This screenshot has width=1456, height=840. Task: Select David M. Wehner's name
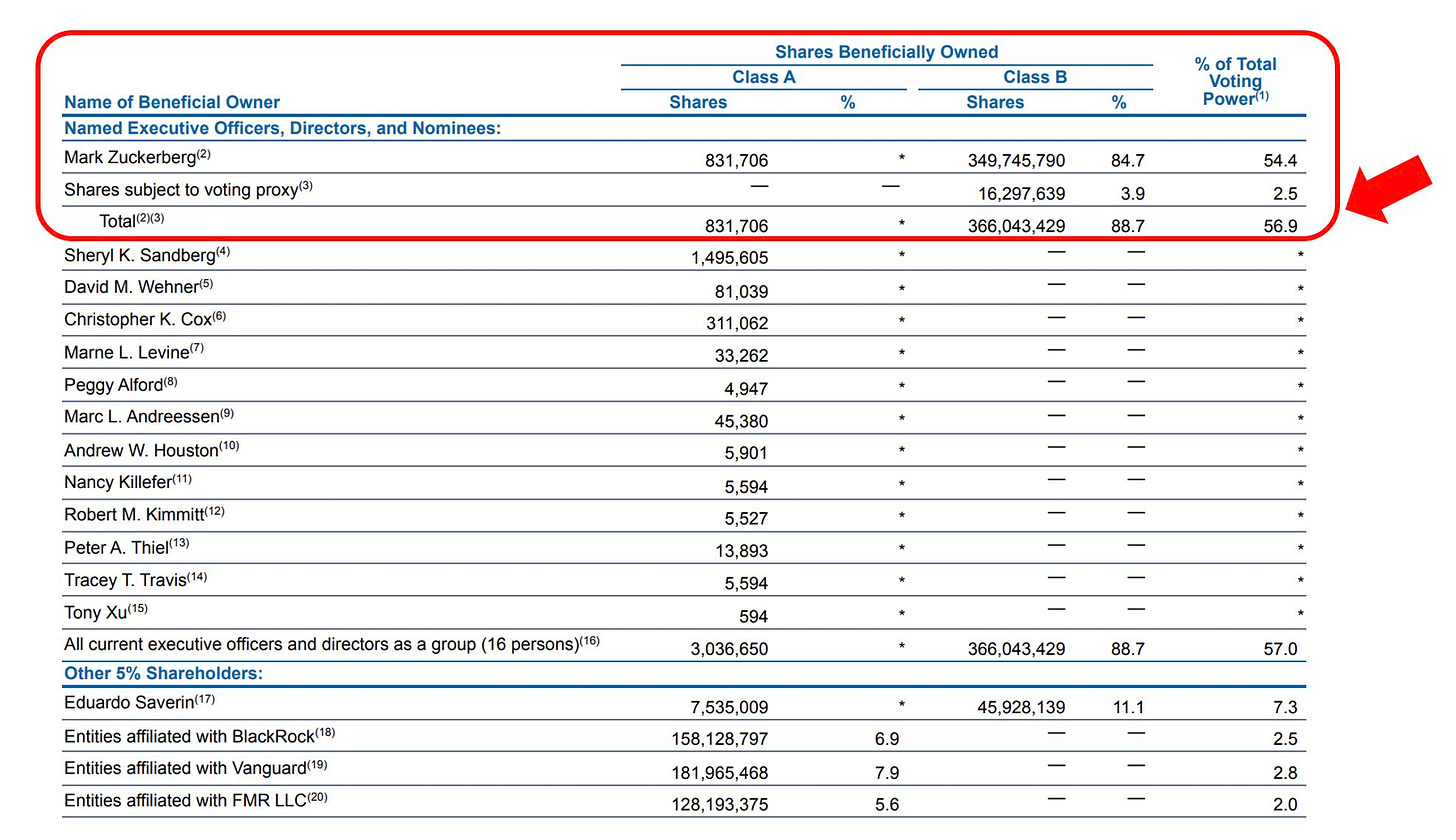(139, 288)
